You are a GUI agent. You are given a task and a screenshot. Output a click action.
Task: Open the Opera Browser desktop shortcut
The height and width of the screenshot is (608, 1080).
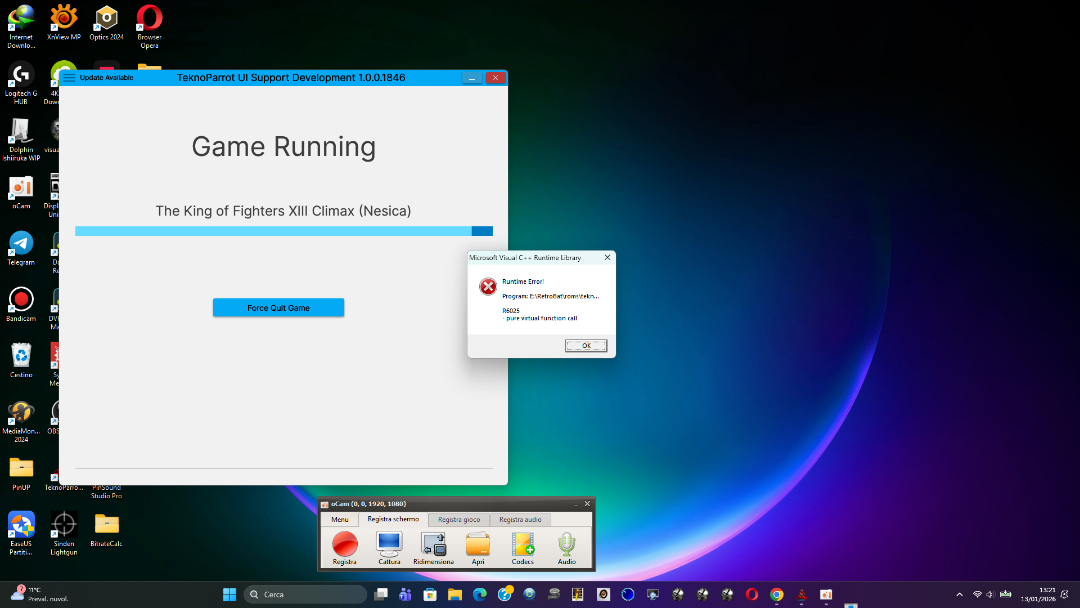pos(149,20)
